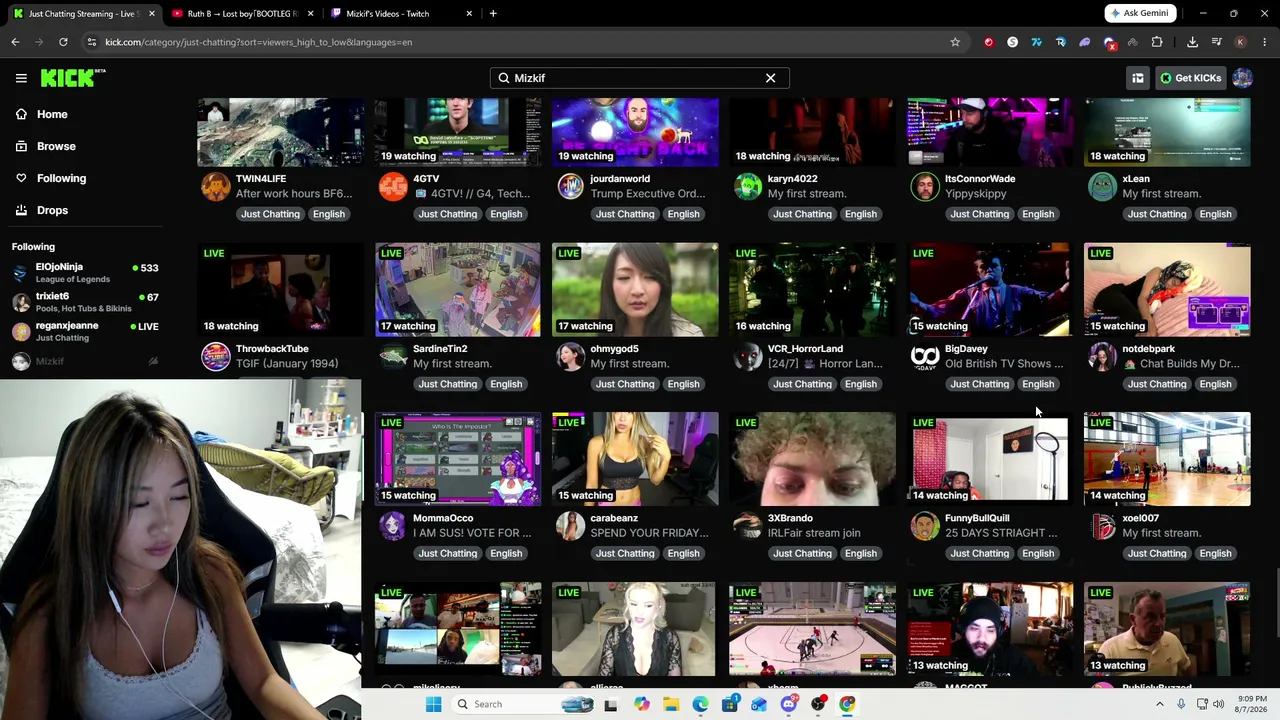Open Microsoft Edge from the taskbar
This screenshot has height=720, width=1280.
point(700,704)
